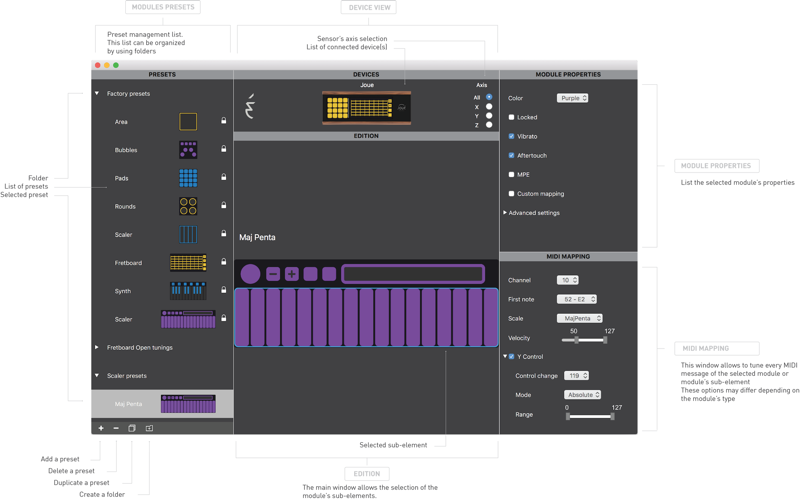Enable the Custom mapping checkbox
Viewport: 800px width, 500px height.
pos(511,193)
